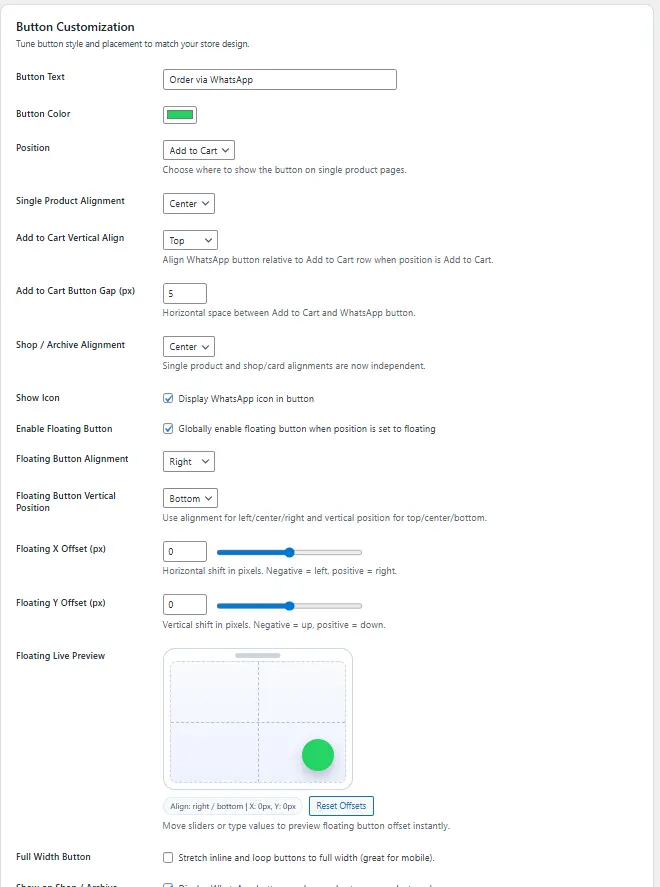Disable the Enable Floating Button checkbox

pyautogui.click(x=168, y=429)
